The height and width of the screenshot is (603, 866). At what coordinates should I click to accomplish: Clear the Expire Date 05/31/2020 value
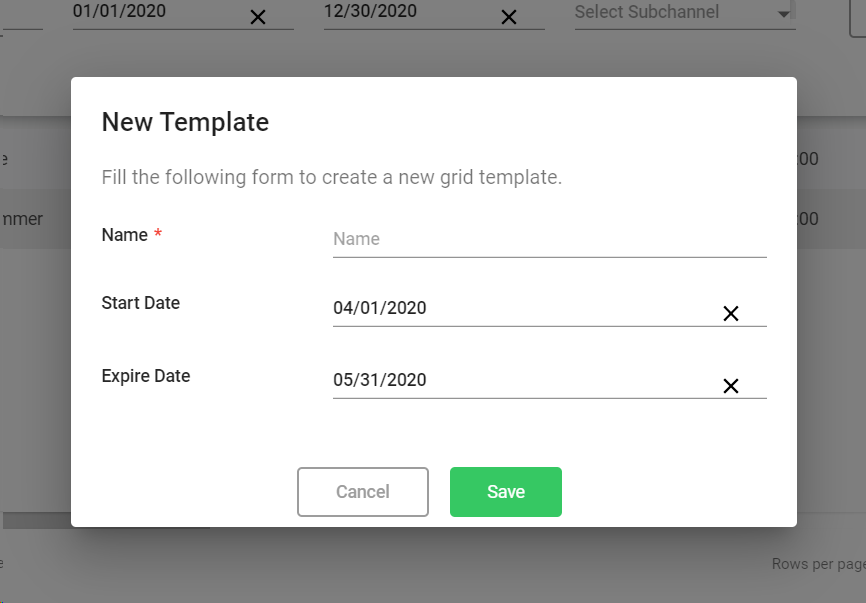point(730,386)
